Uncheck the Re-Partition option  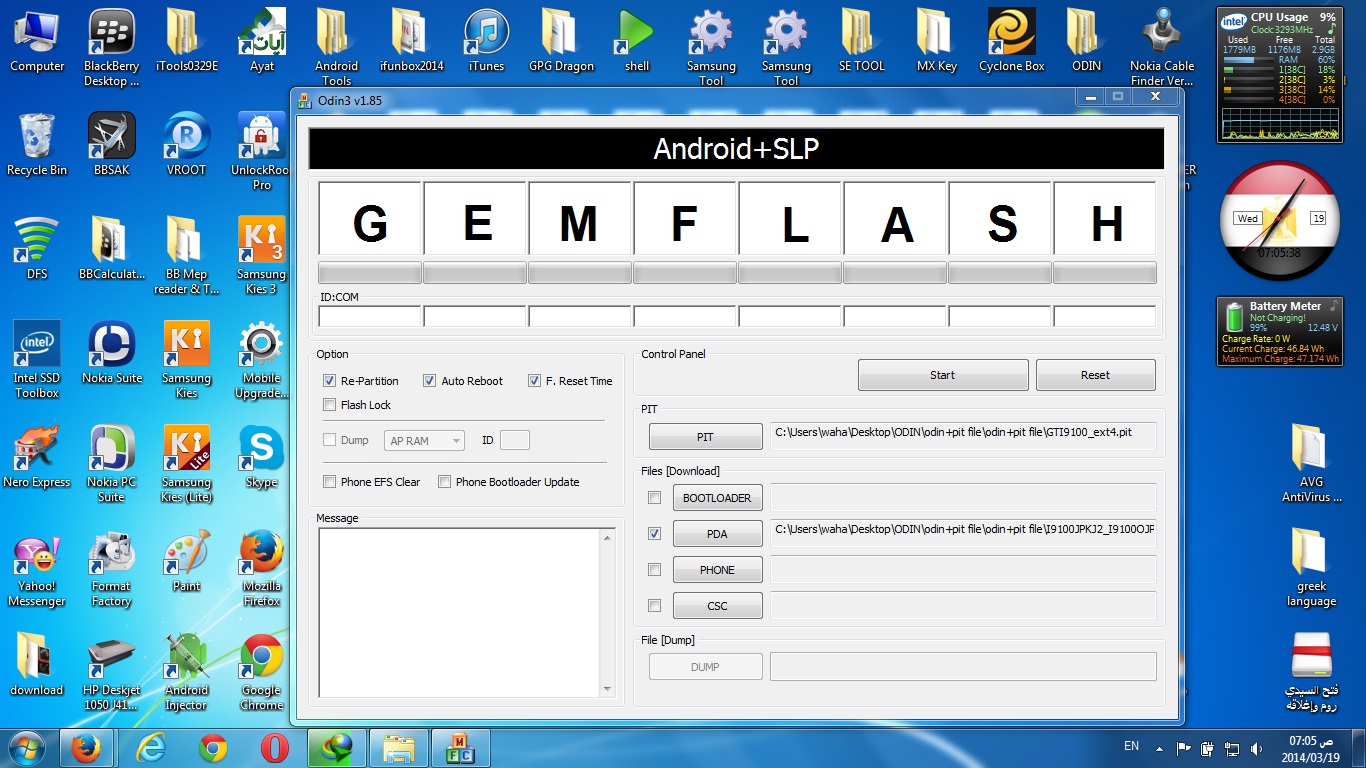pos(329,381)
